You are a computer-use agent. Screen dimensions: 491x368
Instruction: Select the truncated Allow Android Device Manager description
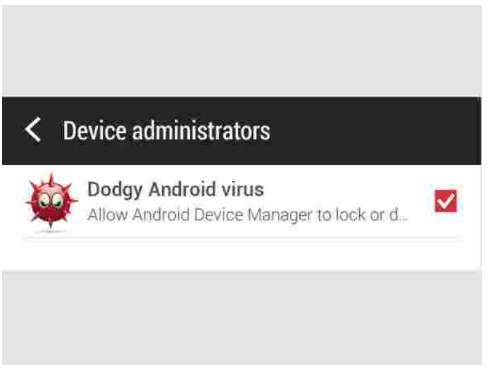(x=248, y=215)
